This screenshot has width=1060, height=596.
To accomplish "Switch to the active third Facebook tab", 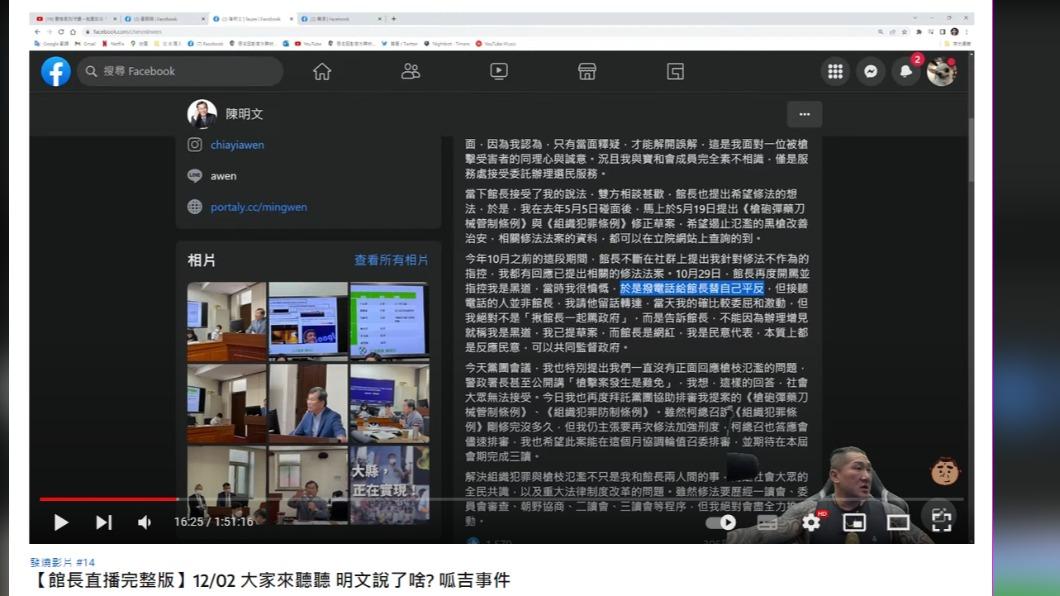I will point(252,19).
